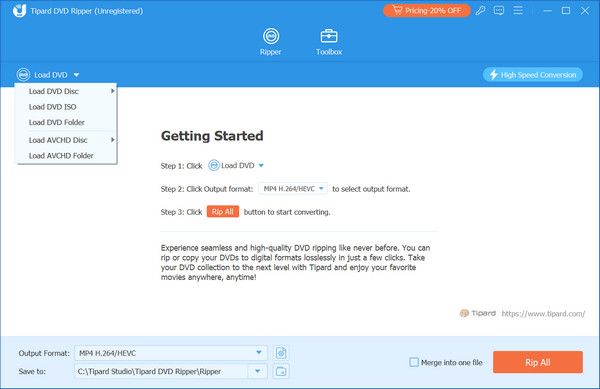Screen dimensions: 600x389
Task: Minimize the Tipard DVD Ripper window
Action: click(548, 11)
